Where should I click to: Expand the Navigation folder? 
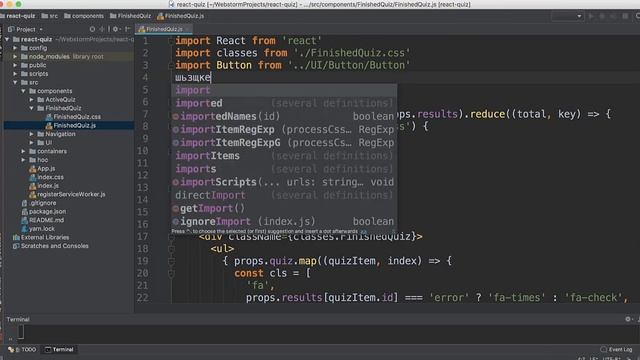(31, 134)
